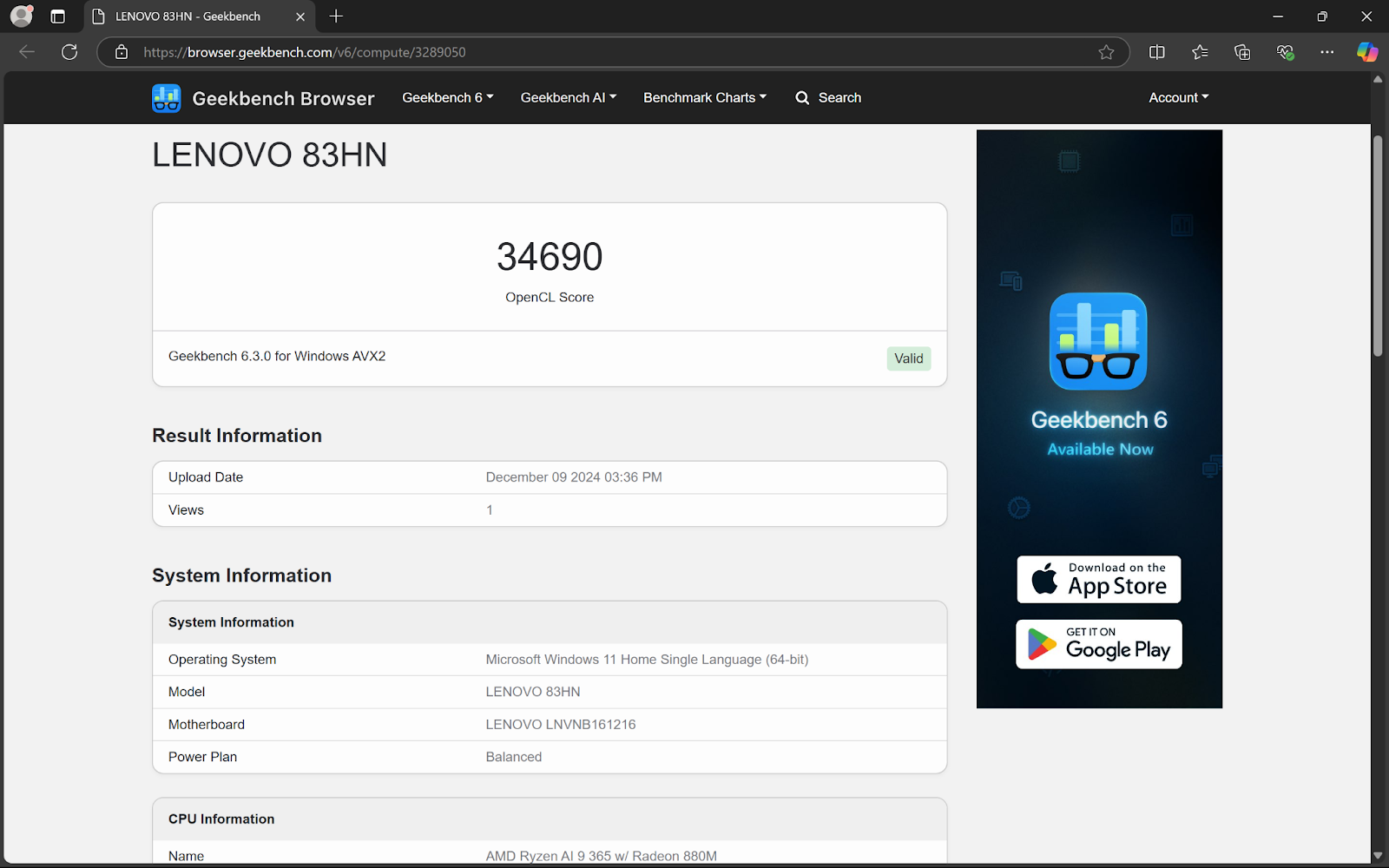
Task: Open browser essentials heart icon
Action: click(1286, 52)
